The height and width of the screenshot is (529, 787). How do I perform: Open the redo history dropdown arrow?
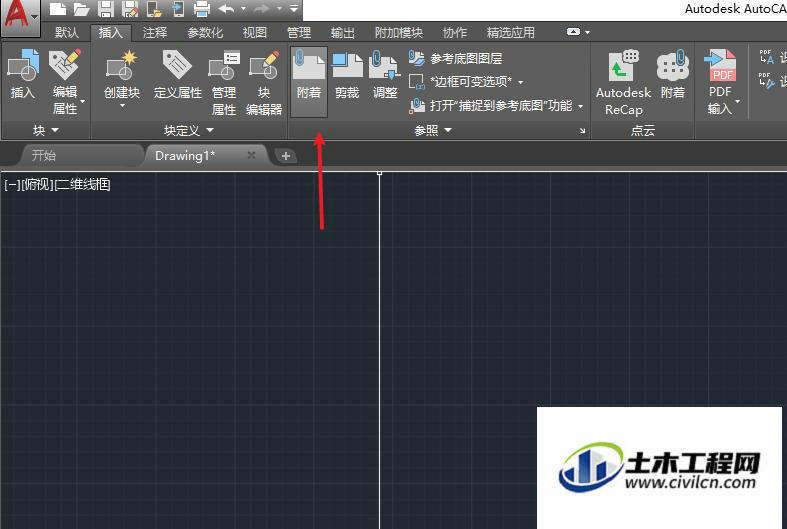click(x=280, y=9)
